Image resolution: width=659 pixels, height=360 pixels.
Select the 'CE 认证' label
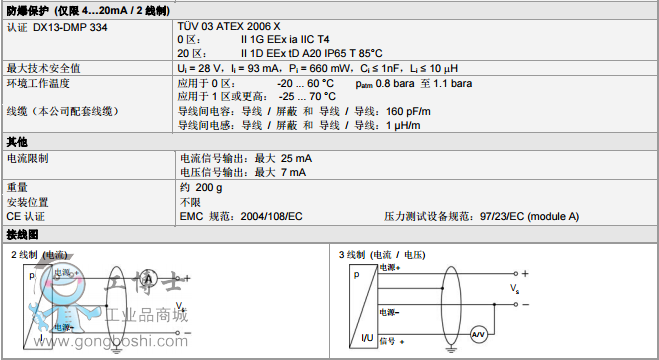click(x=25, y=217)
